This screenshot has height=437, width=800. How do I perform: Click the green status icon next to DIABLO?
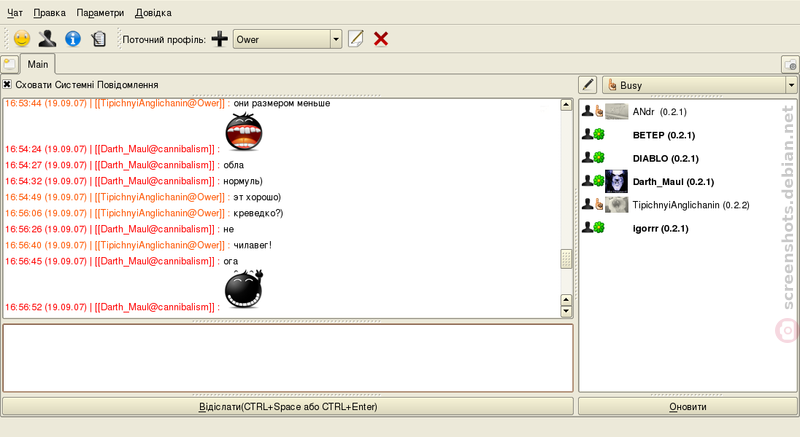coord(599,158)
